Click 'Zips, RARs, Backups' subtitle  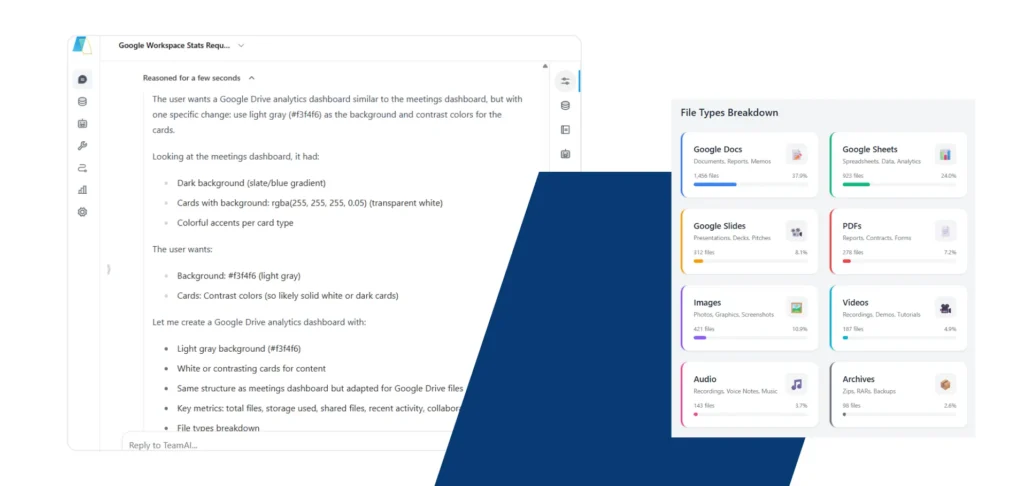[x=869, y=391]
